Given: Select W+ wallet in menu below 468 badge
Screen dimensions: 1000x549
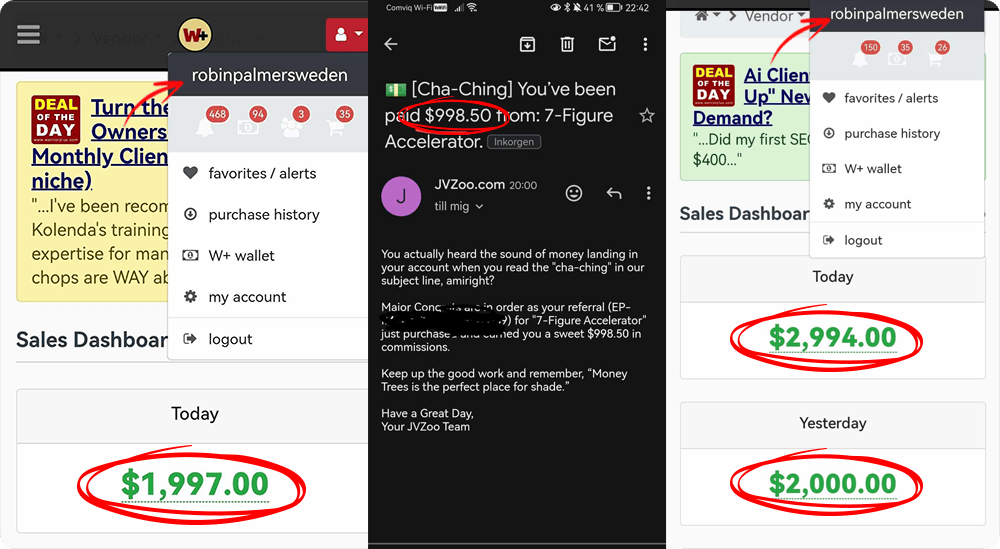Looking at the screenshot, I should [241, 256].
